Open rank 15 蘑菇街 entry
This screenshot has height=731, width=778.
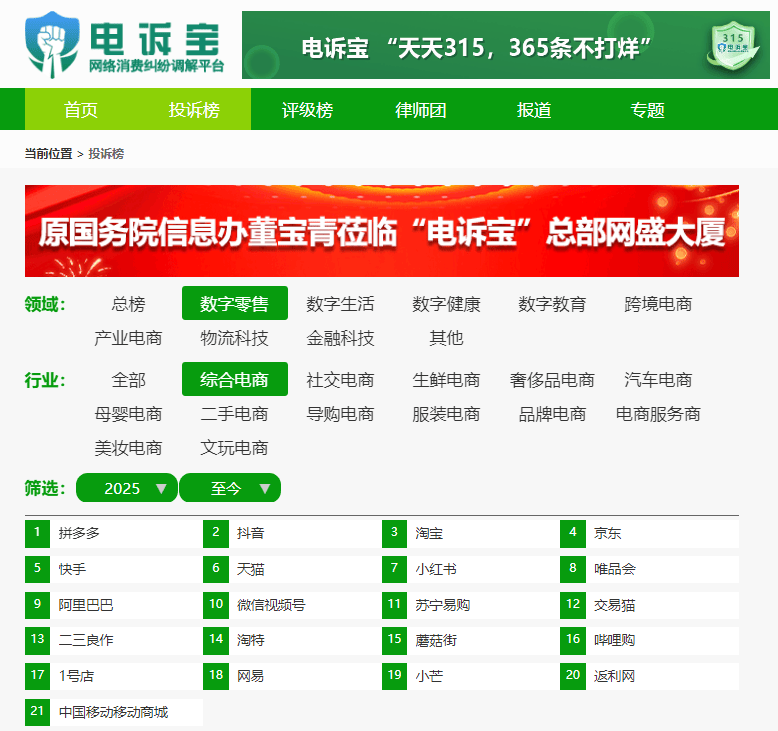coord(471,641)
